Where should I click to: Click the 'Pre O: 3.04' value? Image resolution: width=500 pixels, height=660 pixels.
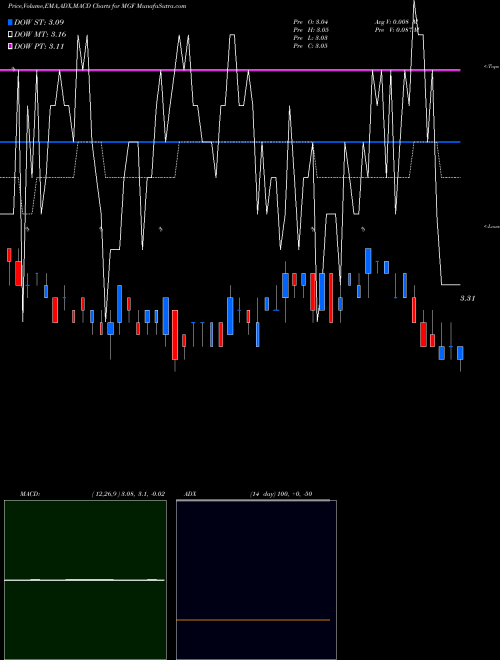pyautogui.click(x=311, y=22)
